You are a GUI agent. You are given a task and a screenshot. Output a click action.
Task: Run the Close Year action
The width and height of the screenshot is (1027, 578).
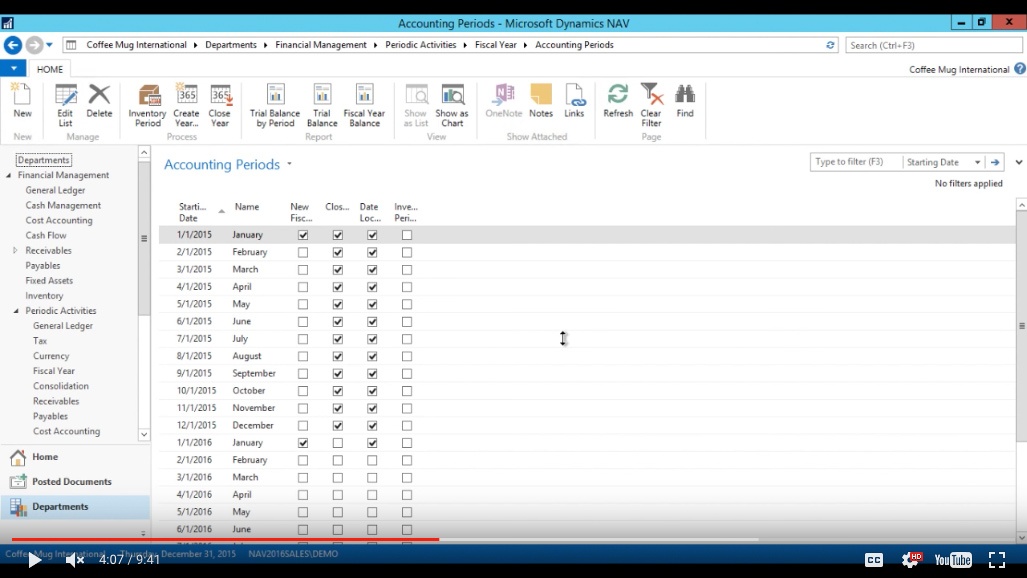pos(220,105)
